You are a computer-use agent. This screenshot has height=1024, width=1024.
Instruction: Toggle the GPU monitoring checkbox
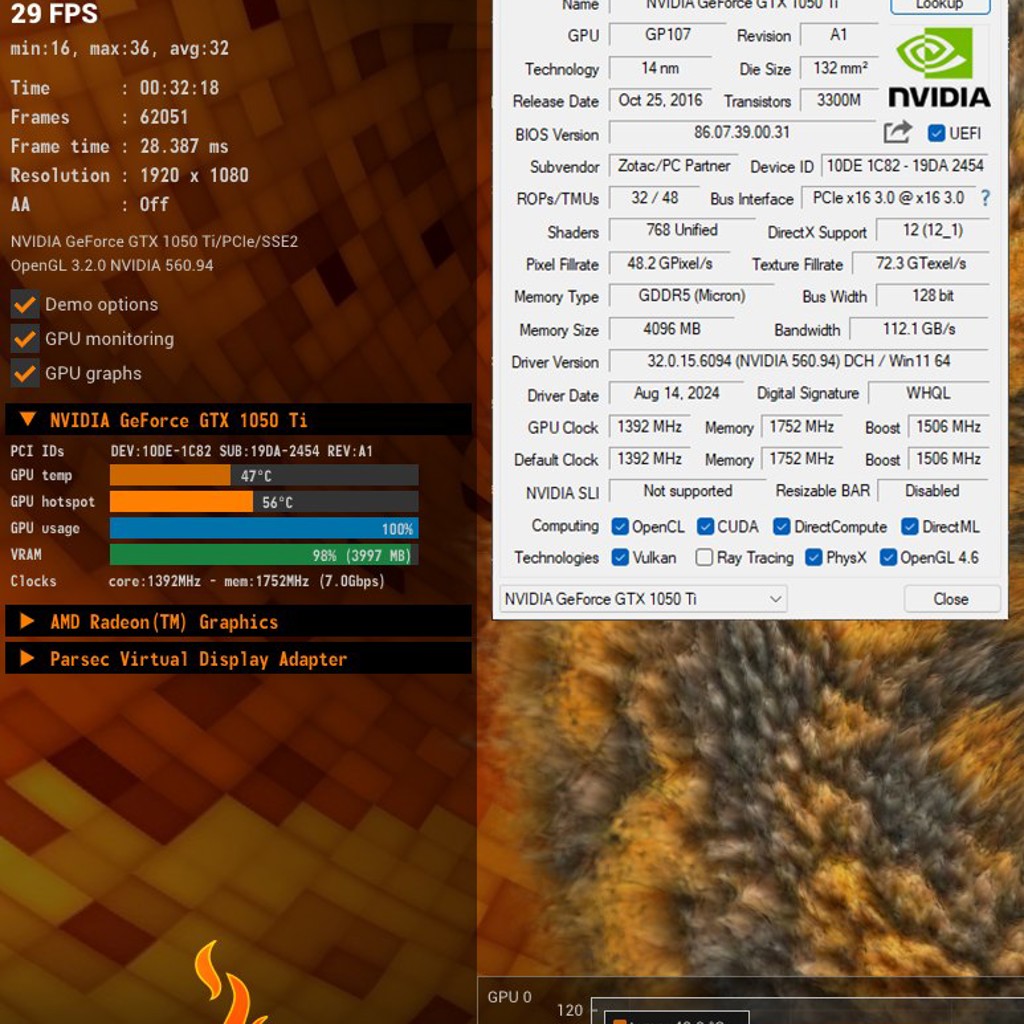click(25, 339)
